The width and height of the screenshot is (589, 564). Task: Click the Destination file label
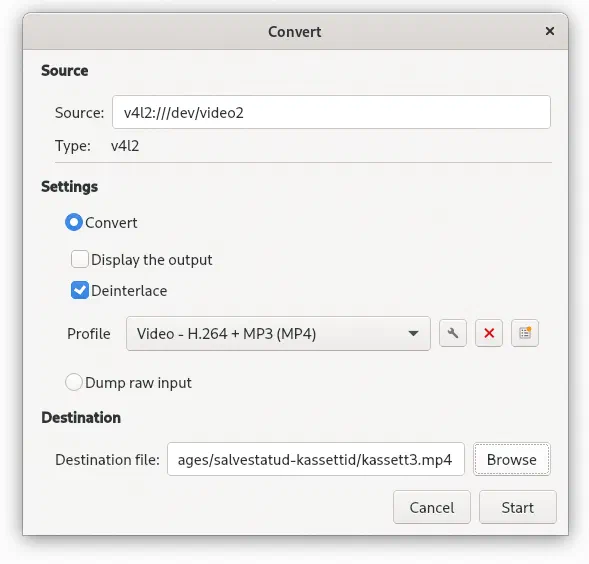[x=107, y=460]
